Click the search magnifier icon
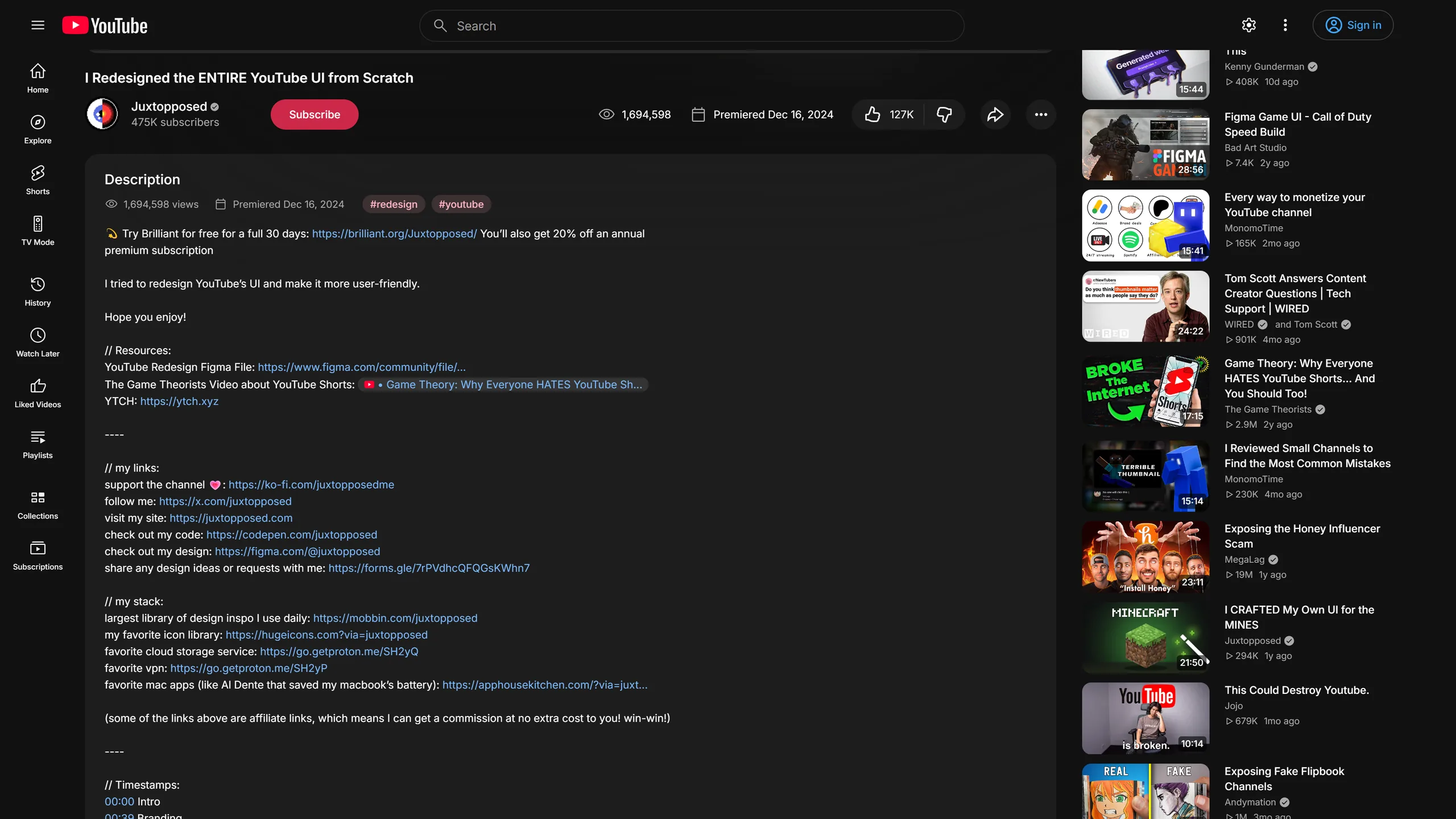The image size is (1456, 819). tap(440, 26)
